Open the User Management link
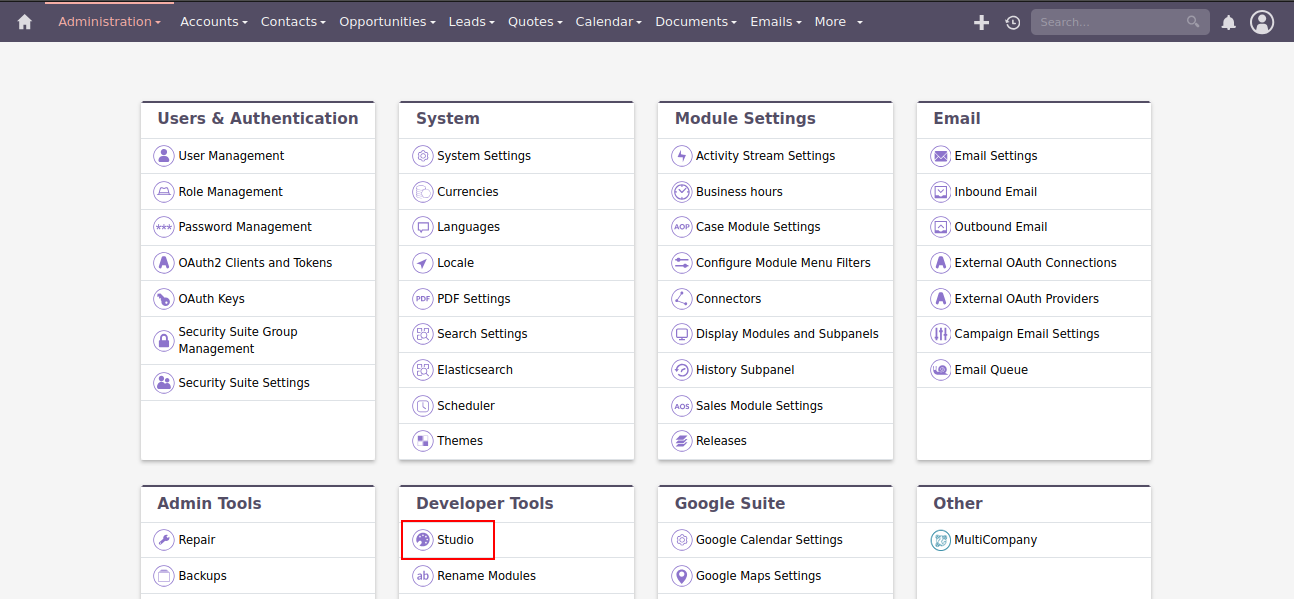This screenshot has width=1294, height=599. (x=231, y=156)
